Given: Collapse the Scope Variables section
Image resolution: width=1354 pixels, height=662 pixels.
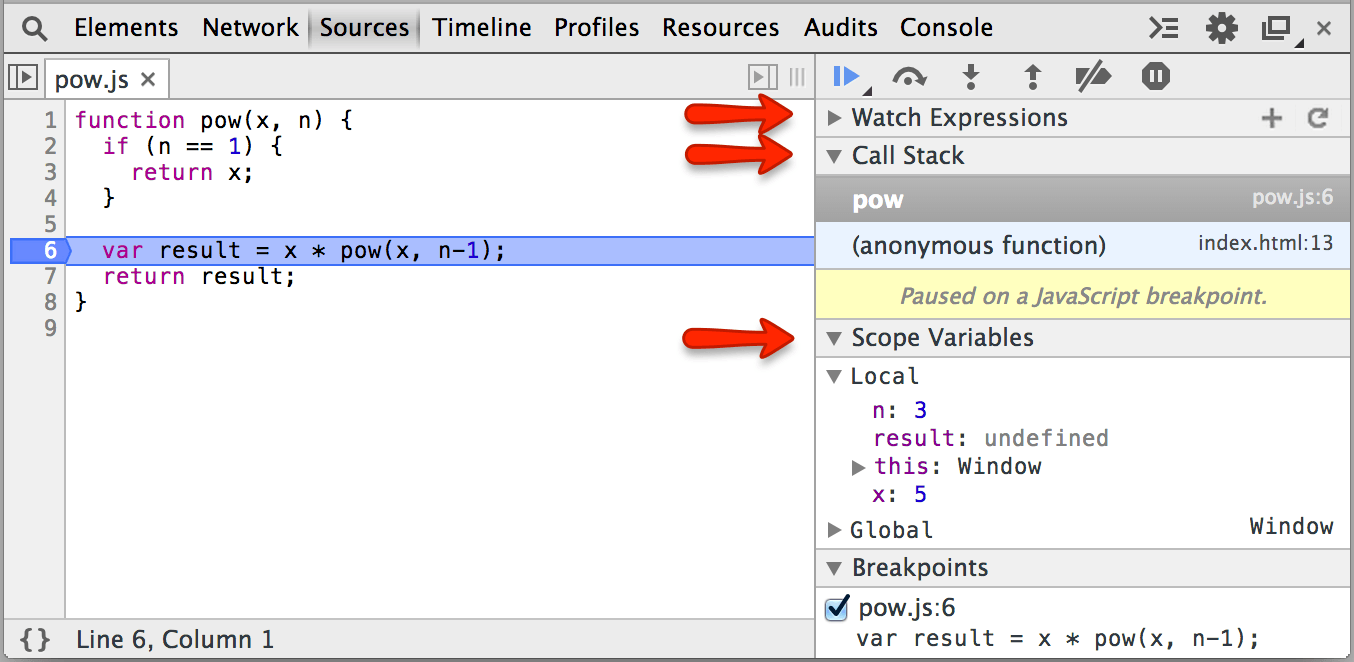Looking at the screenshot, I should pos(835,339).
